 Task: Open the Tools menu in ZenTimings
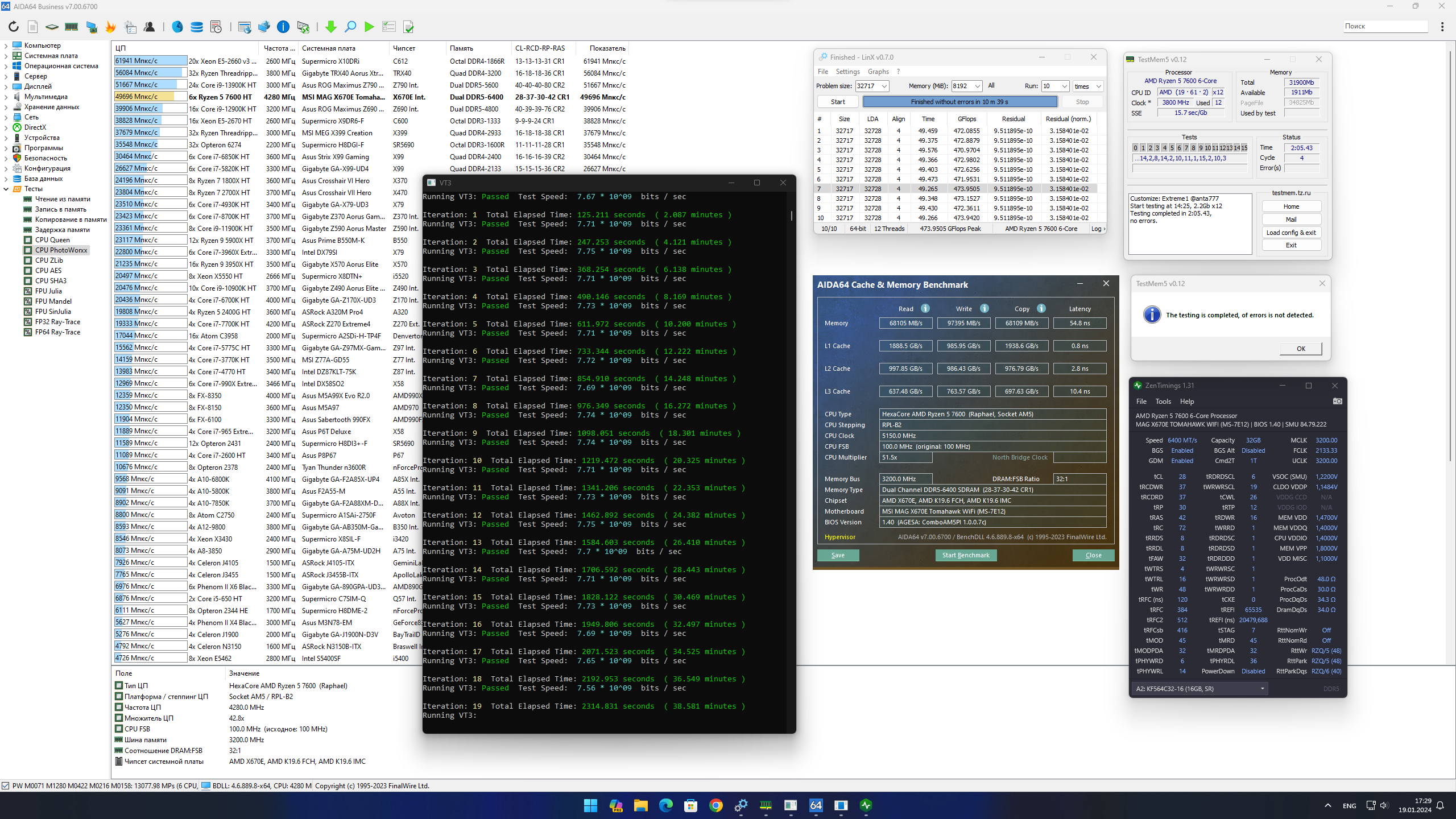click(x=1163, y=402)
